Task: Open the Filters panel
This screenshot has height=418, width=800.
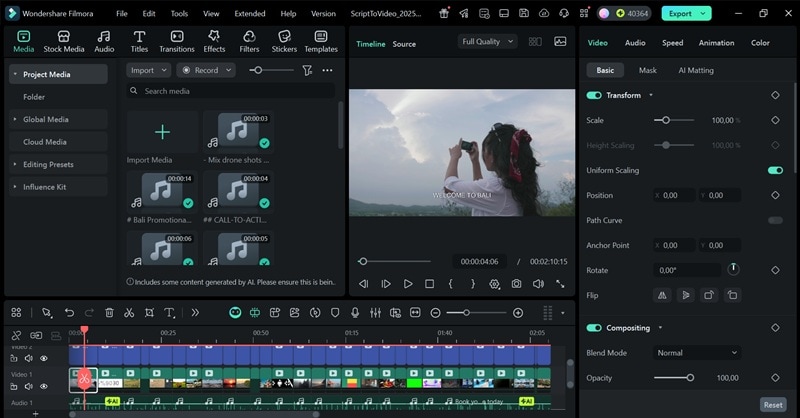Action: pos(249,41)
